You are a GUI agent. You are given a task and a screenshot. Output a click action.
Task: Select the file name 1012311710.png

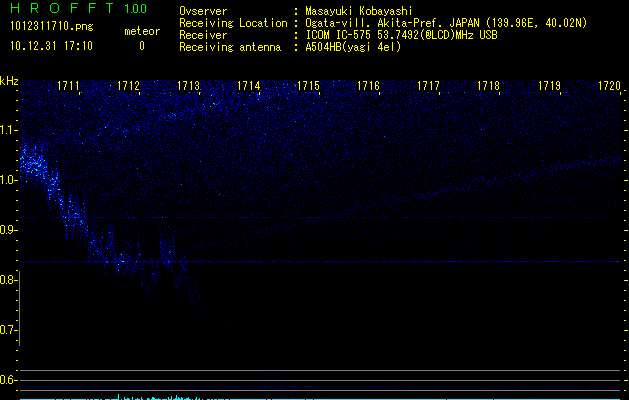(x=52, y=27)
